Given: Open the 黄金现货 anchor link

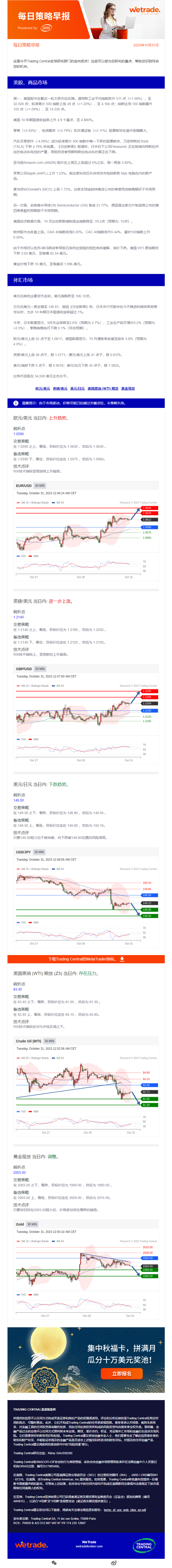Looking at the screenshot, I should tap(128, 388).
